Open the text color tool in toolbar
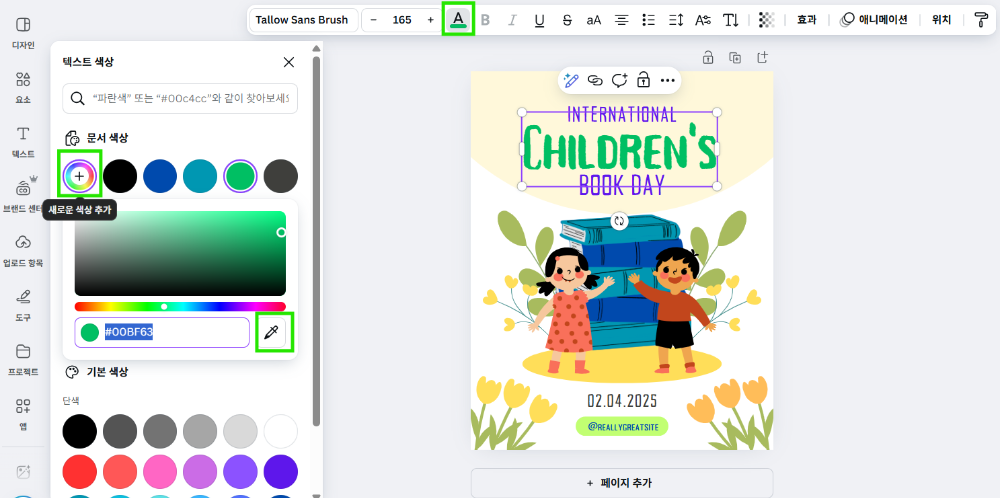This screenshot has width=1000, height=498. point(457,20)
